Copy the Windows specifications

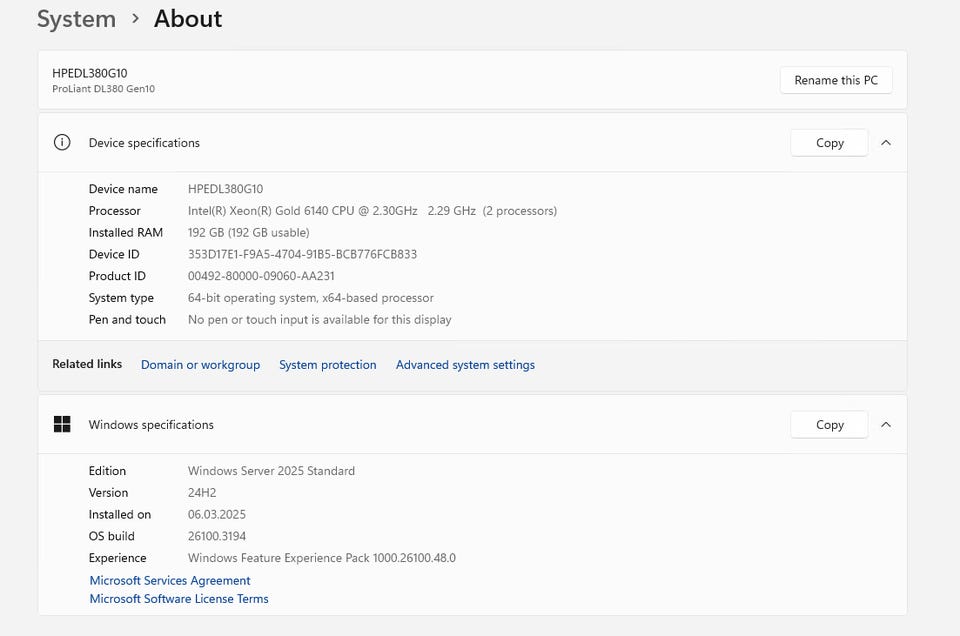point(829,425)
